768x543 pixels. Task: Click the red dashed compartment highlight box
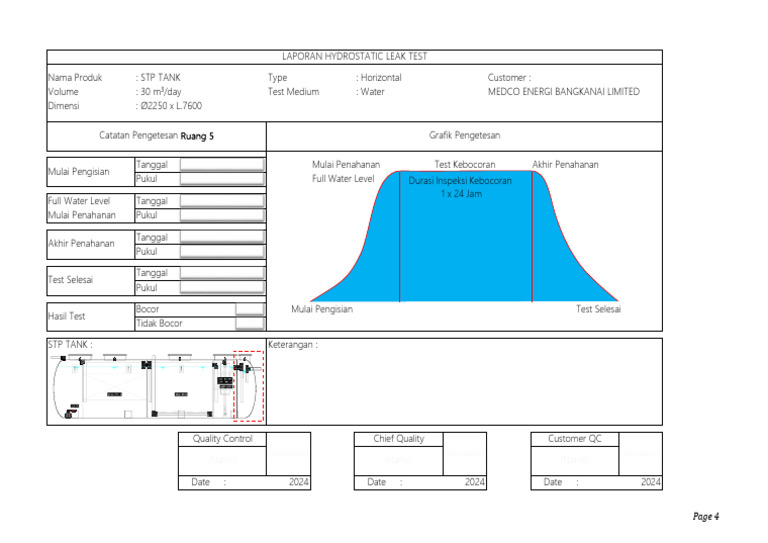point(248,386)
